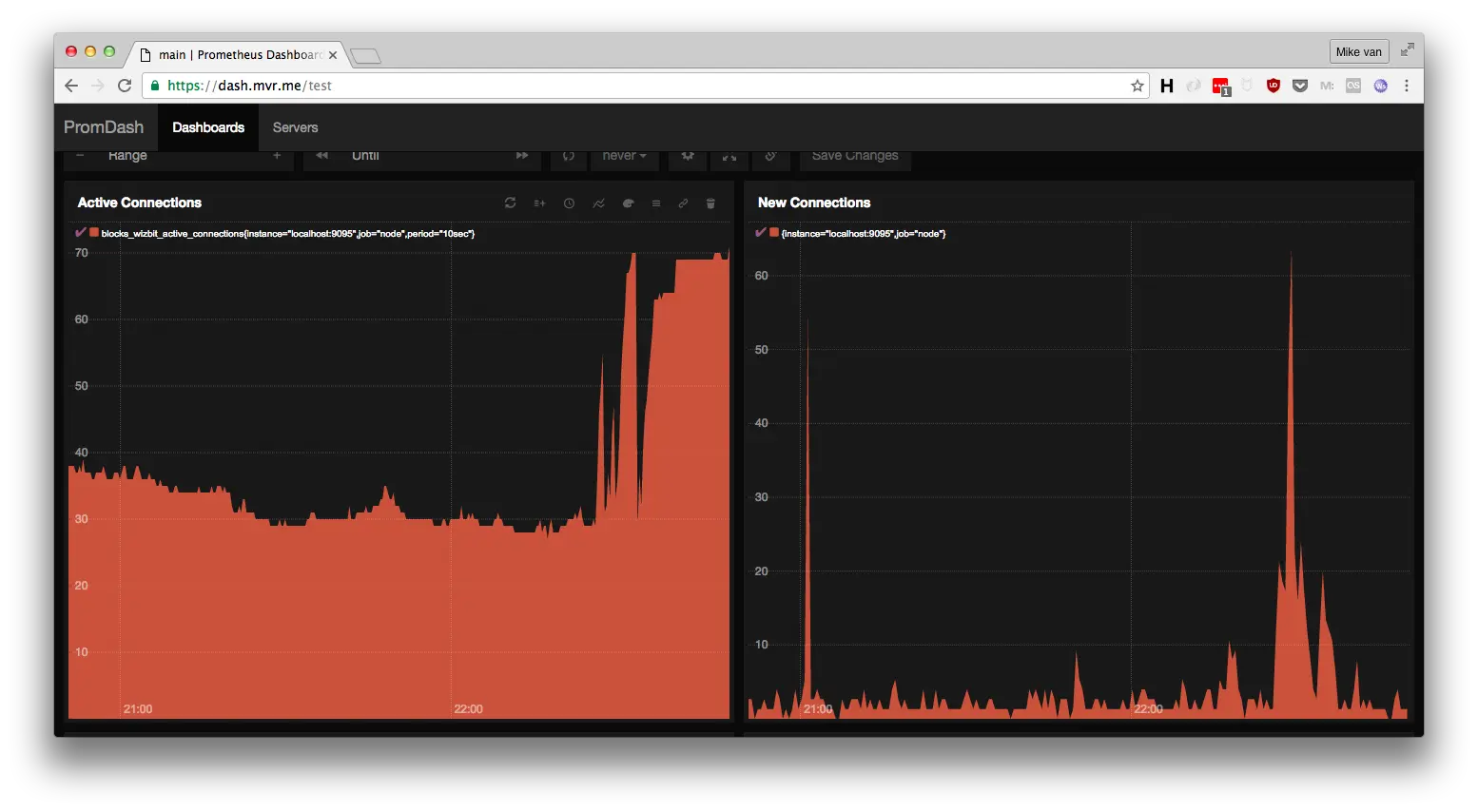Toggle New Connections series legend checkmark

761,232
